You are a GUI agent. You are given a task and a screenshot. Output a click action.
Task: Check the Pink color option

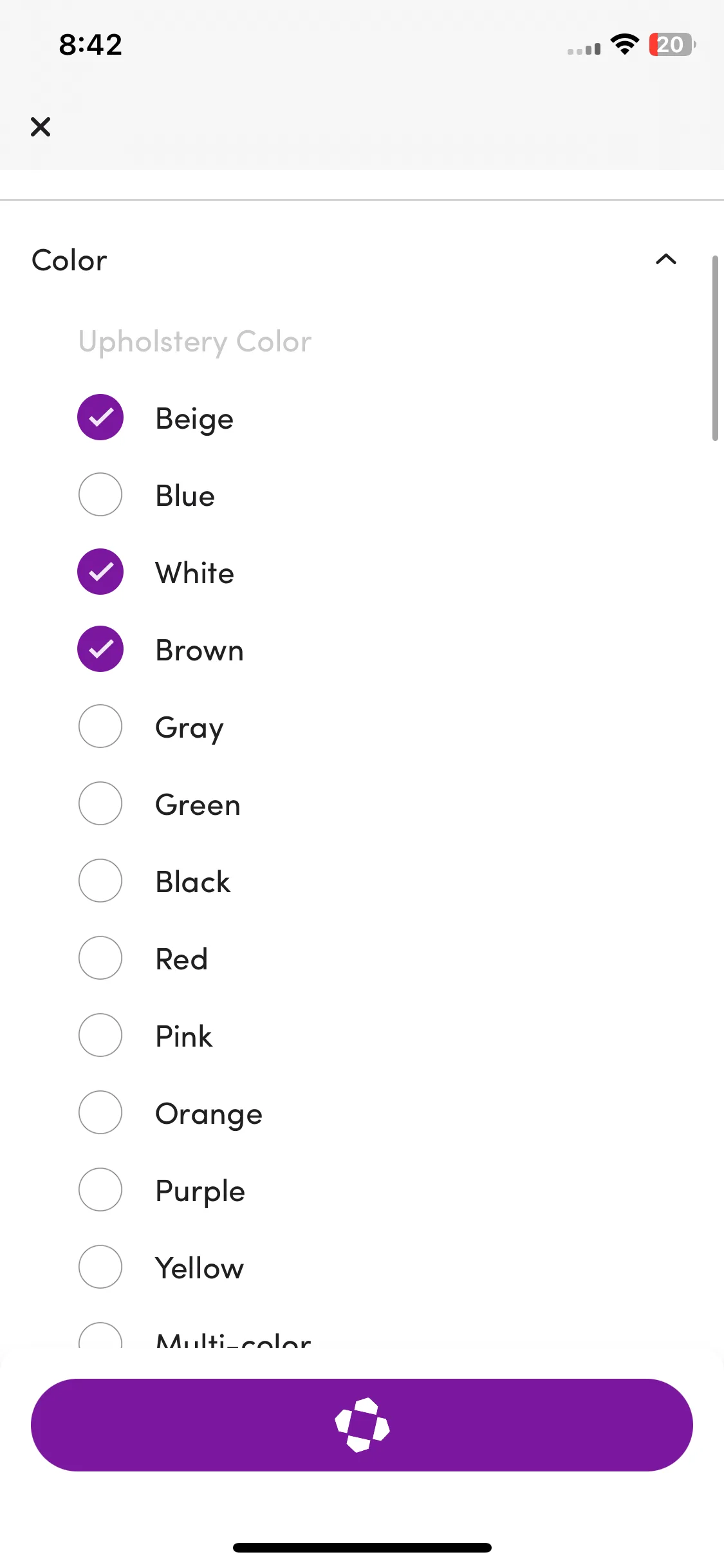tap(100, 1035)
